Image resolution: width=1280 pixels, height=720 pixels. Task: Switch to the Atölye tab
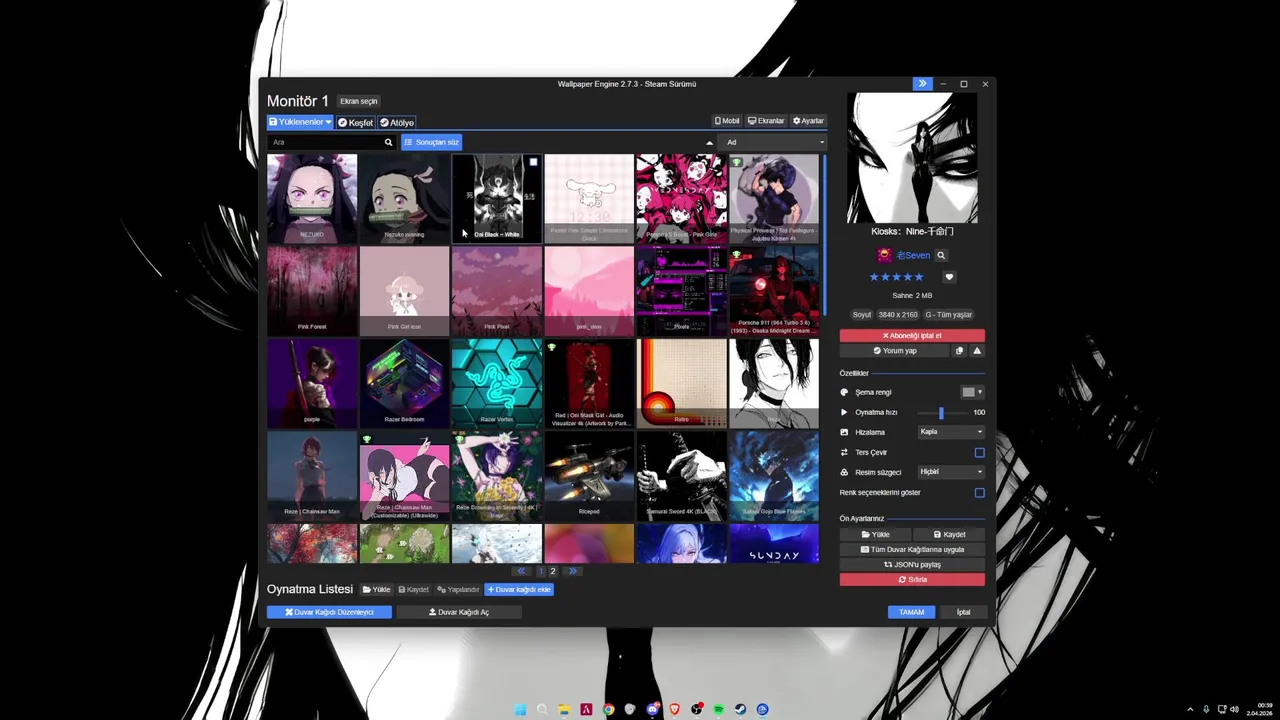click(x=397, y=122)
